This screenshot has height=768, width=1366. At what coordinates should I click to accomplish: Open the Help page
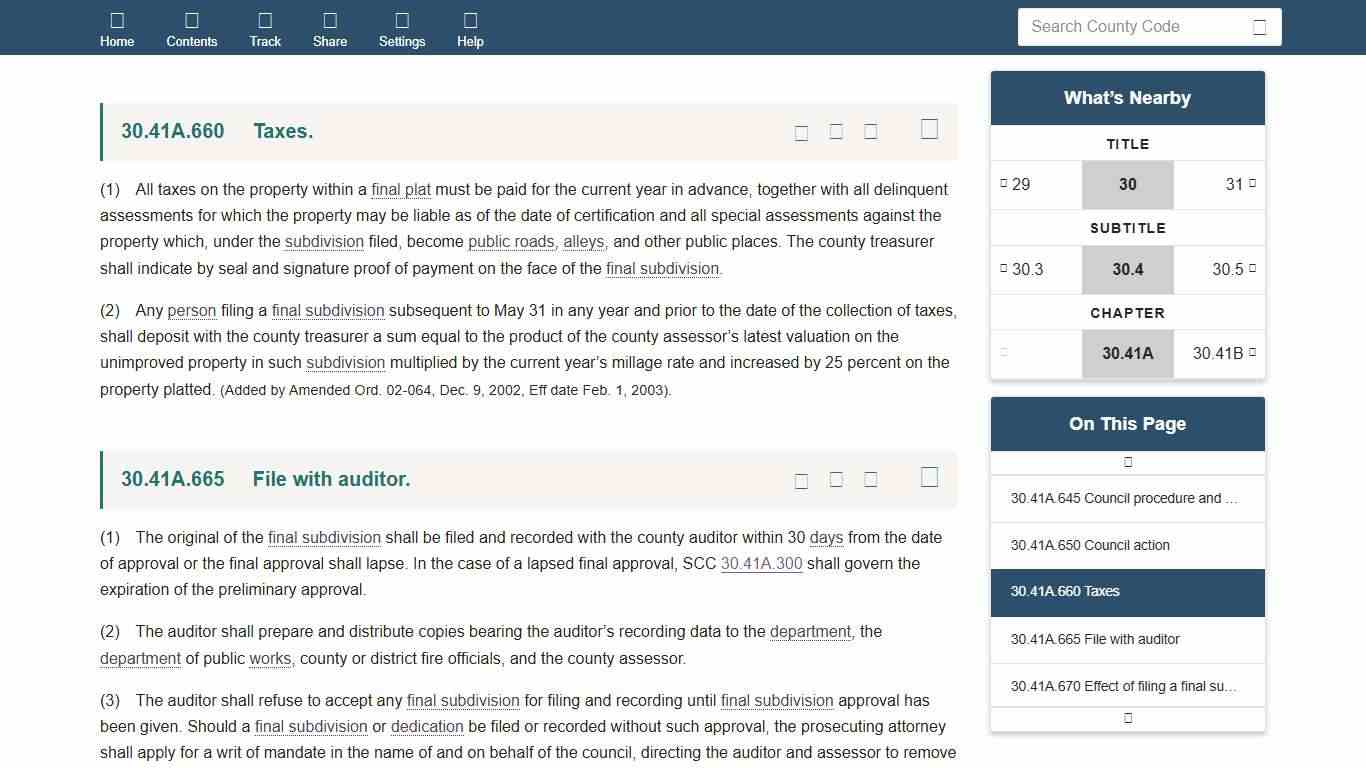(x=470, y=29)
